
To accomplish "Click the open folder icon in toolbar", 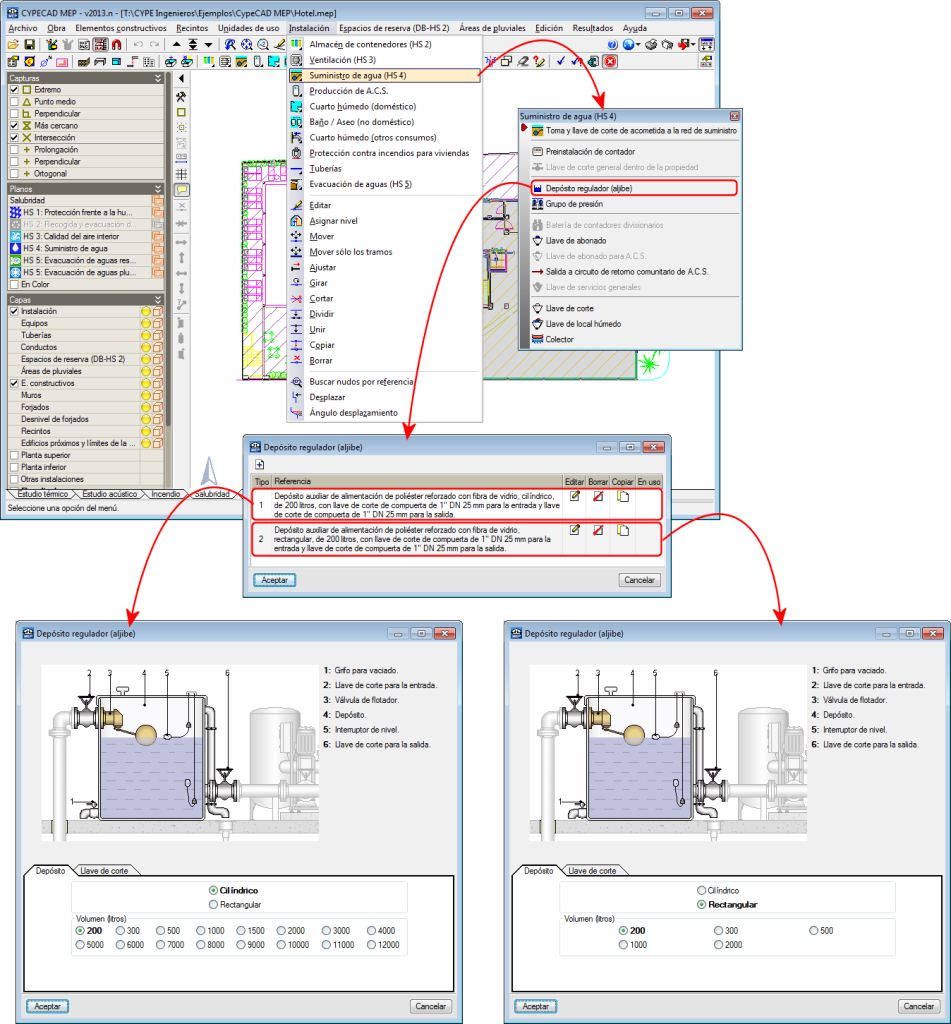I will [13, 44].
